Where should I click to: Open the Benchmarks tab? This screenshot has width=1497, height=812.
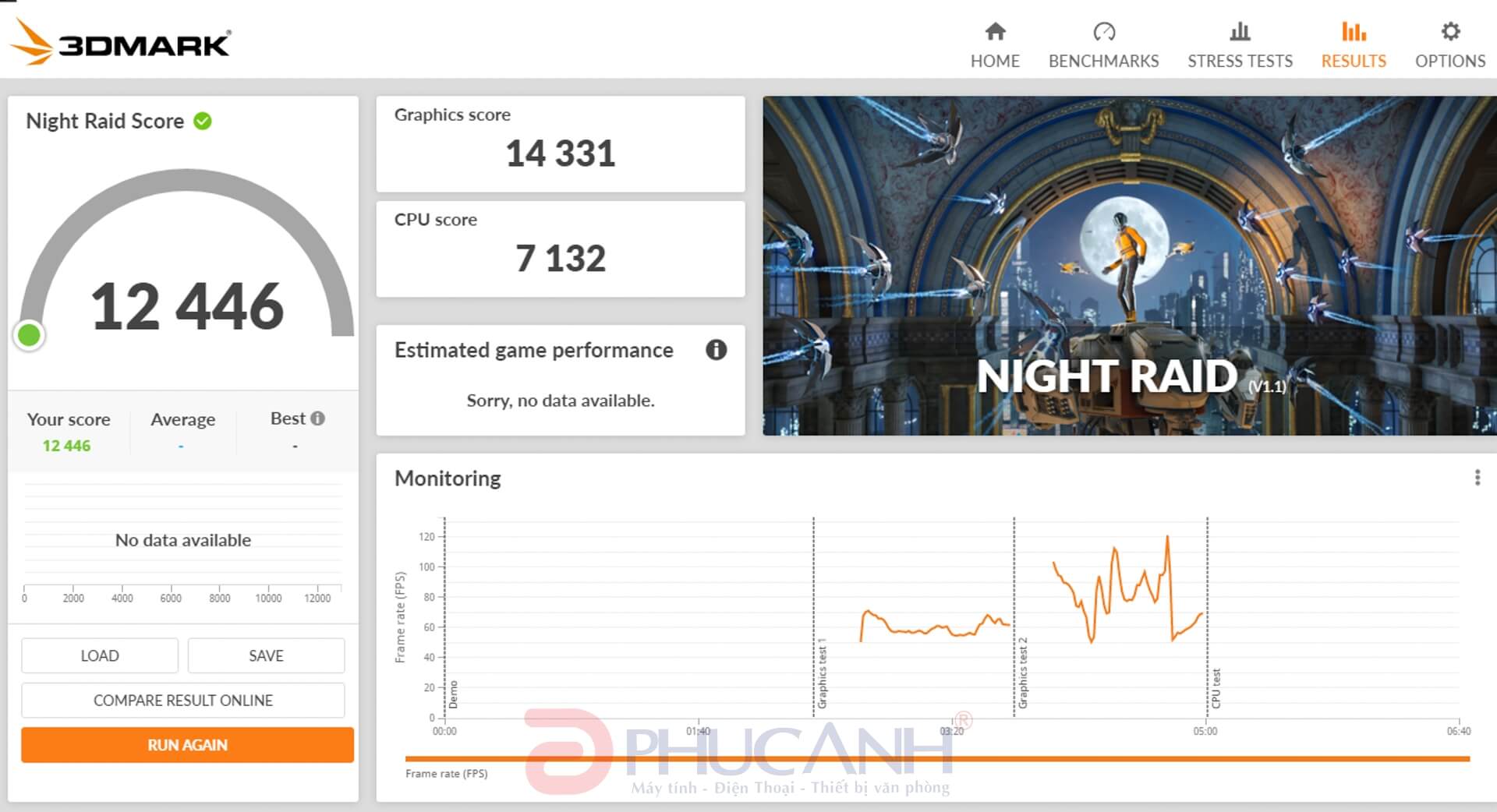point(1103,45)
